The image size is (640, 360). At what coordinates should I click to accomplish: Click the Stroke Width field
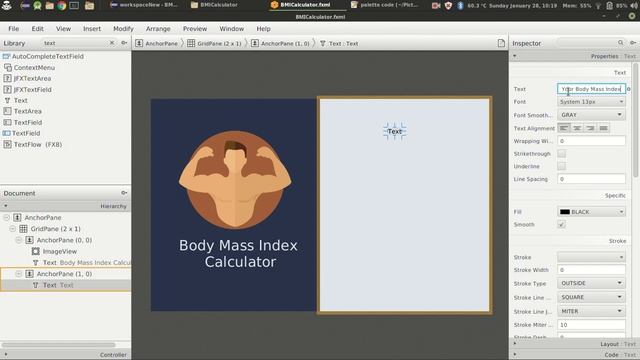(x=591, y=270)
